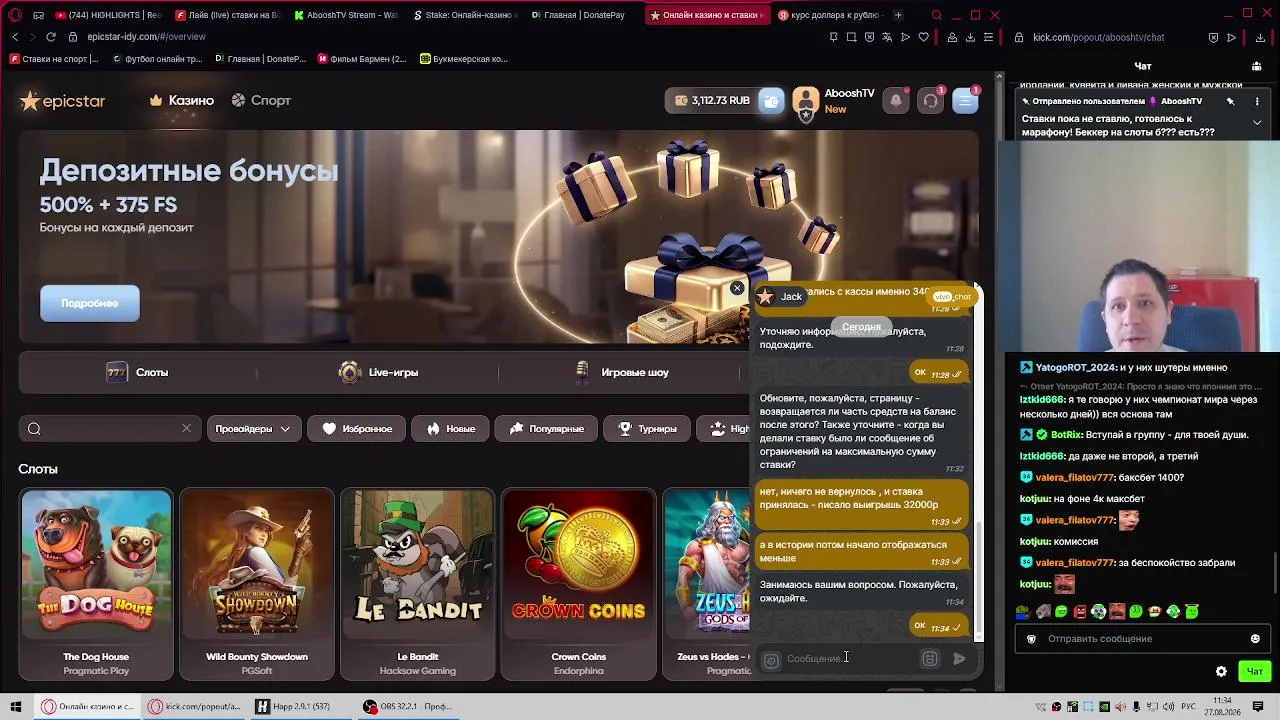Filter games by Турниры
Viewport: 1280px width, 720px height.
point(647,429)
